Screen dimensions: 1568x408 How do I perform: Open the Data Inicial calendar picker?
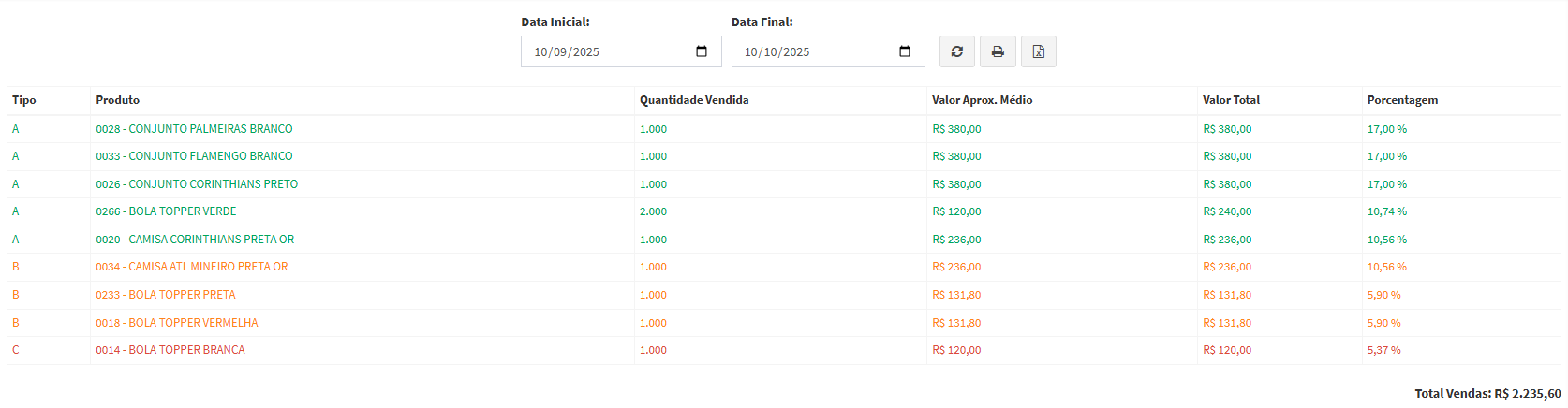point(702,51)
